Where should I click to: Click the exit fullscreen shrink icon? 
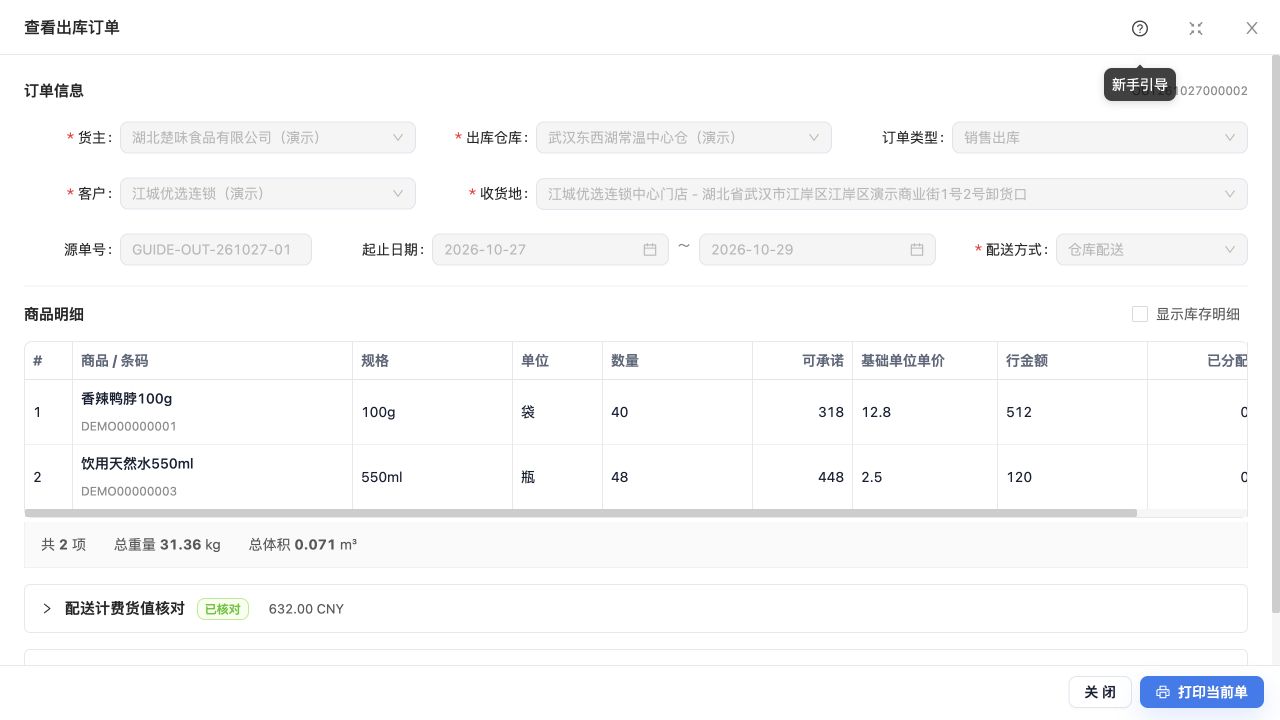point(1196,28)
